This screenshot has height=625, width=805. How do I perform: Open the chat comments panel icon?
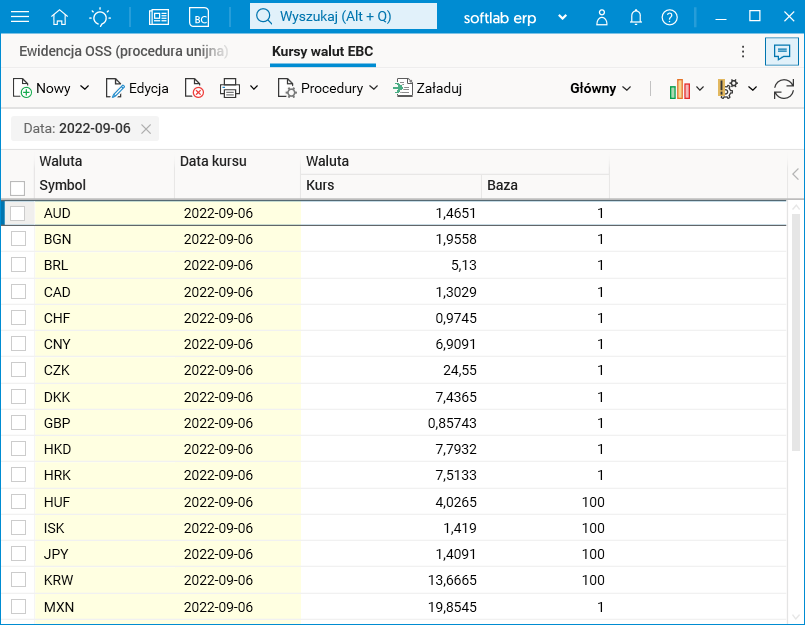pos(780,51)
